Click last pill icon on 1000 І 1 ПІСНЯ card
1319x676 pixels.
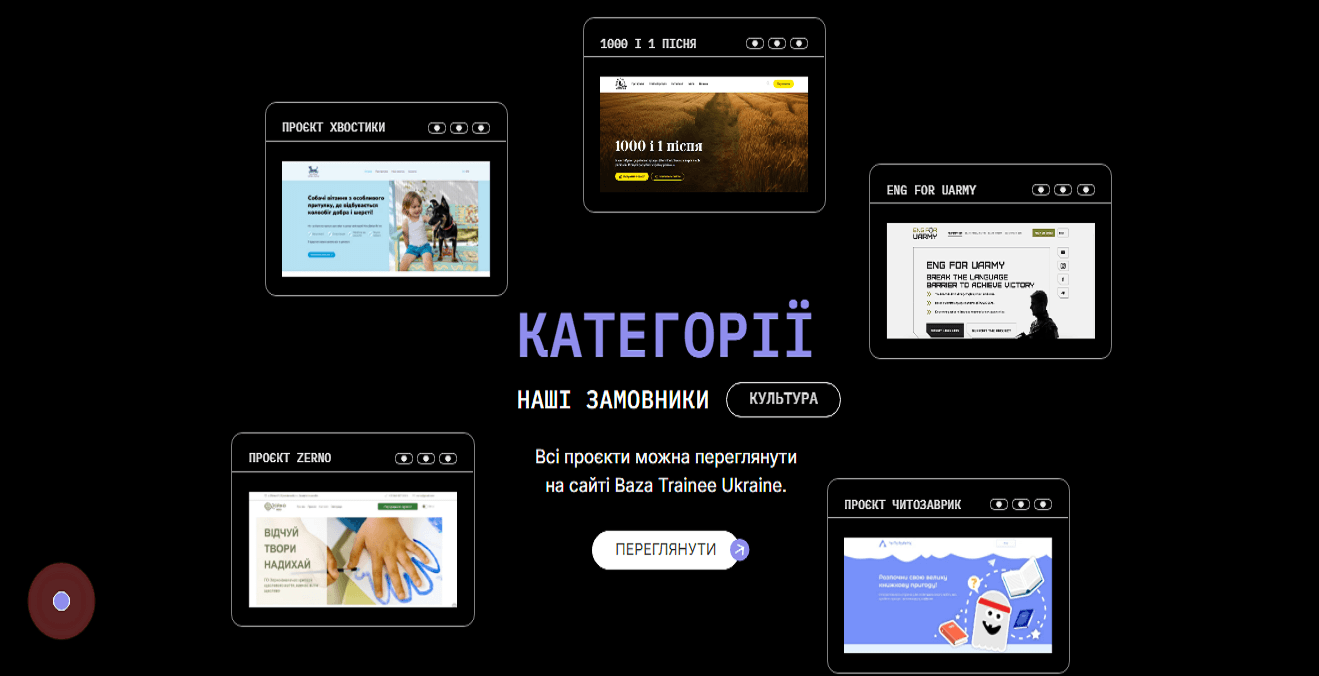point(799,43)
